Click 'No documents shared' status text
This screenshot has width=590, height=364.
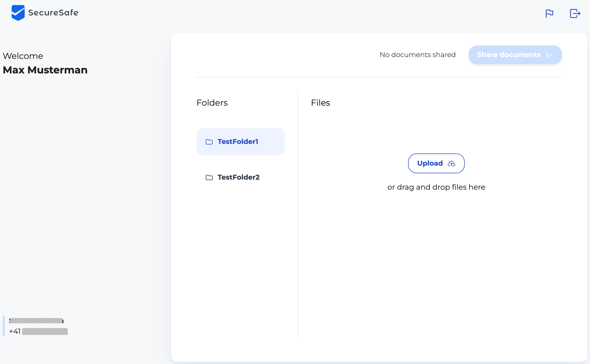coord(417,55)
